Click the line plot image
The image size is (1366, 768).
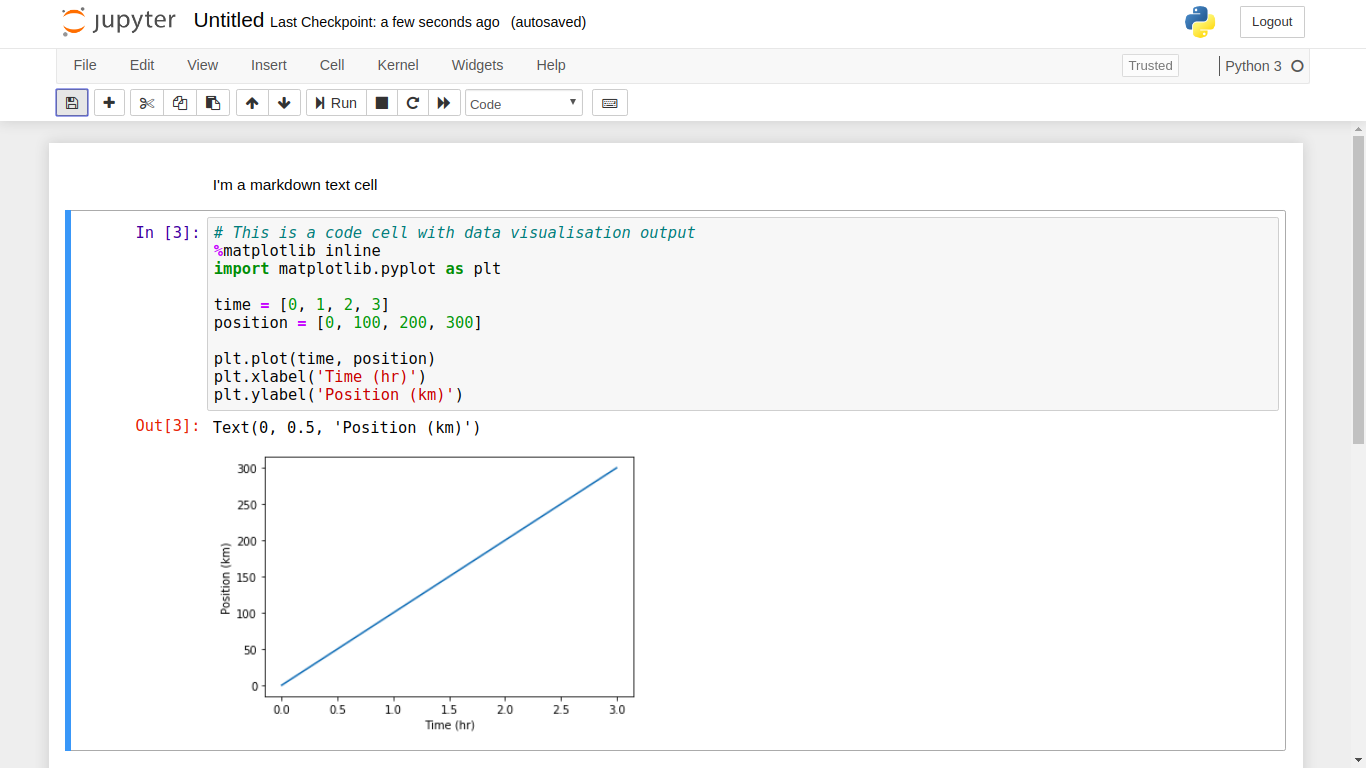426,593
